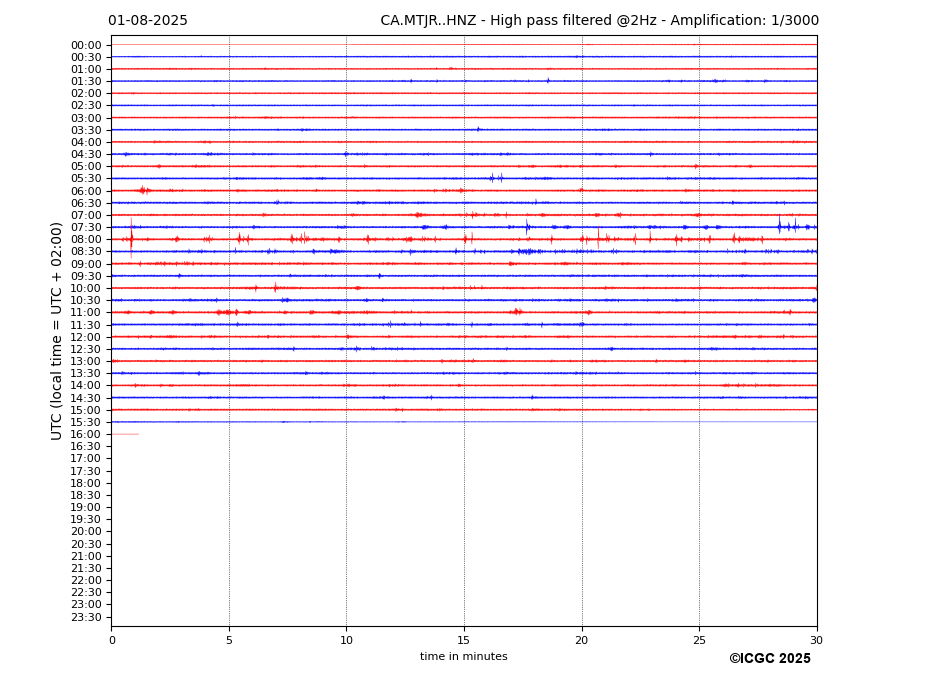Image resolution: width=927 pixels, height=696 pixels.
Task: Click the 06:00 time row label
Action: coord(86,191)
